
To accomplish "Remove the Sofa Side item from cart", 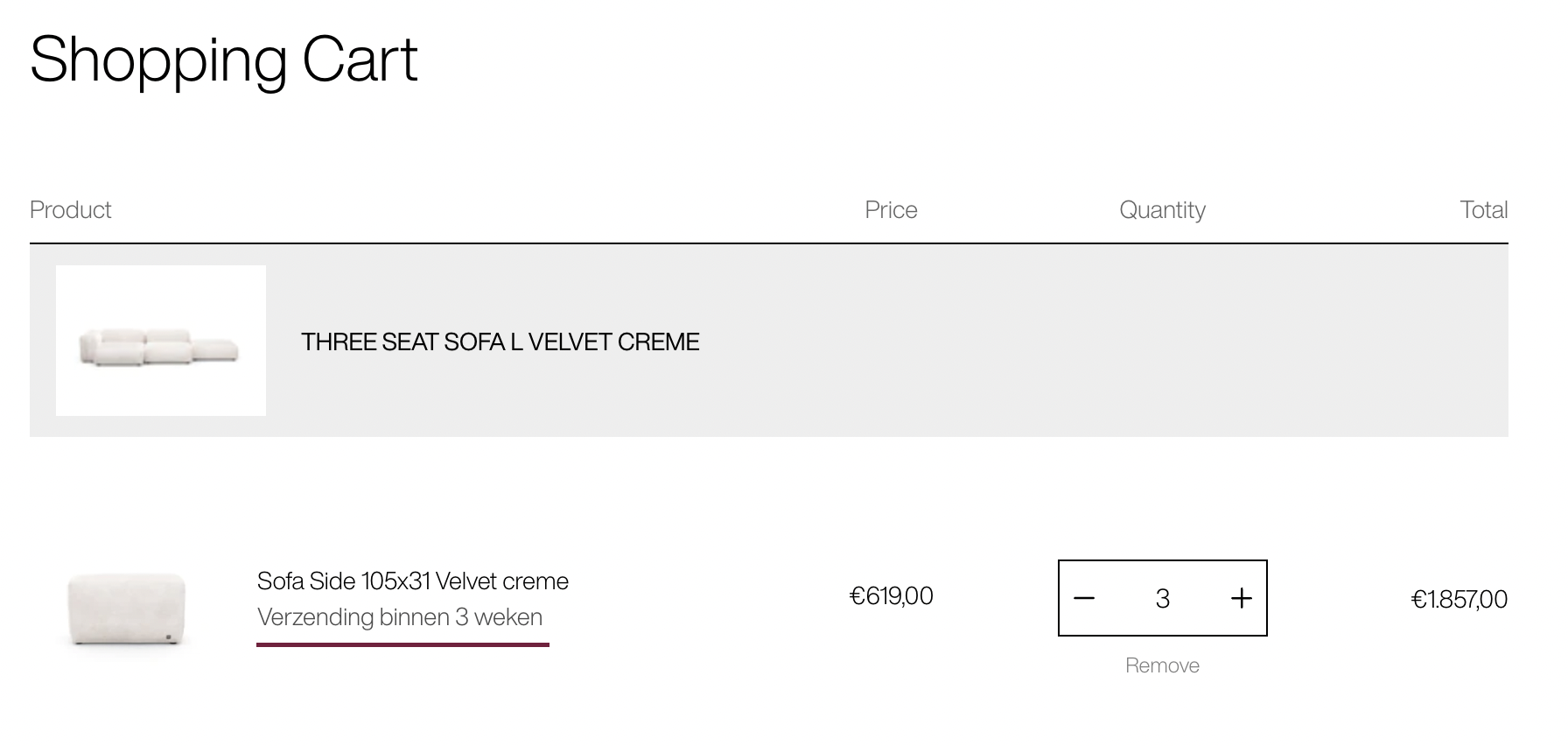I will point(1162,665).
